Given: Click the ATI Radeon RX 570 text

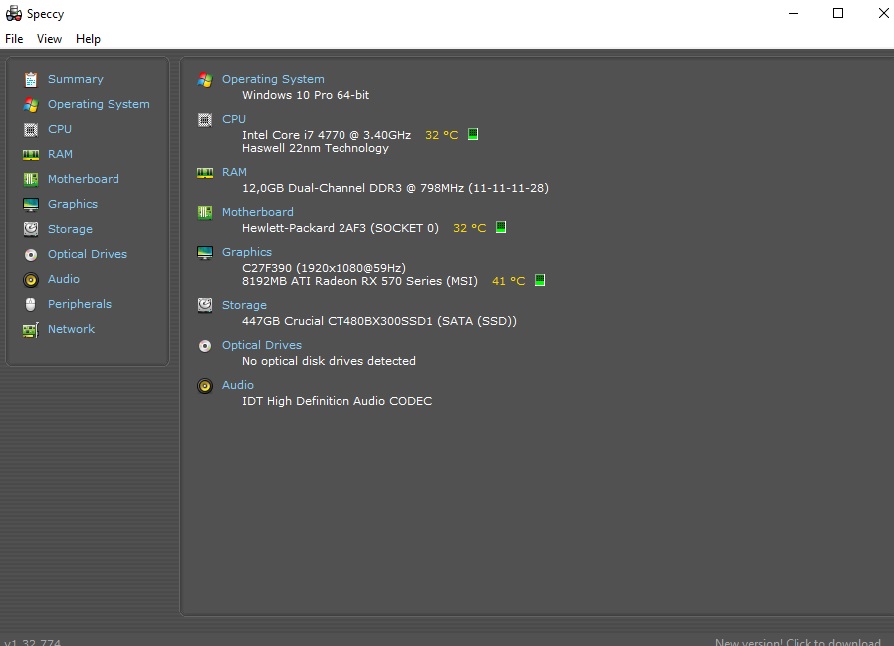Looking at the screenshot, I should [x=360, y=281].
